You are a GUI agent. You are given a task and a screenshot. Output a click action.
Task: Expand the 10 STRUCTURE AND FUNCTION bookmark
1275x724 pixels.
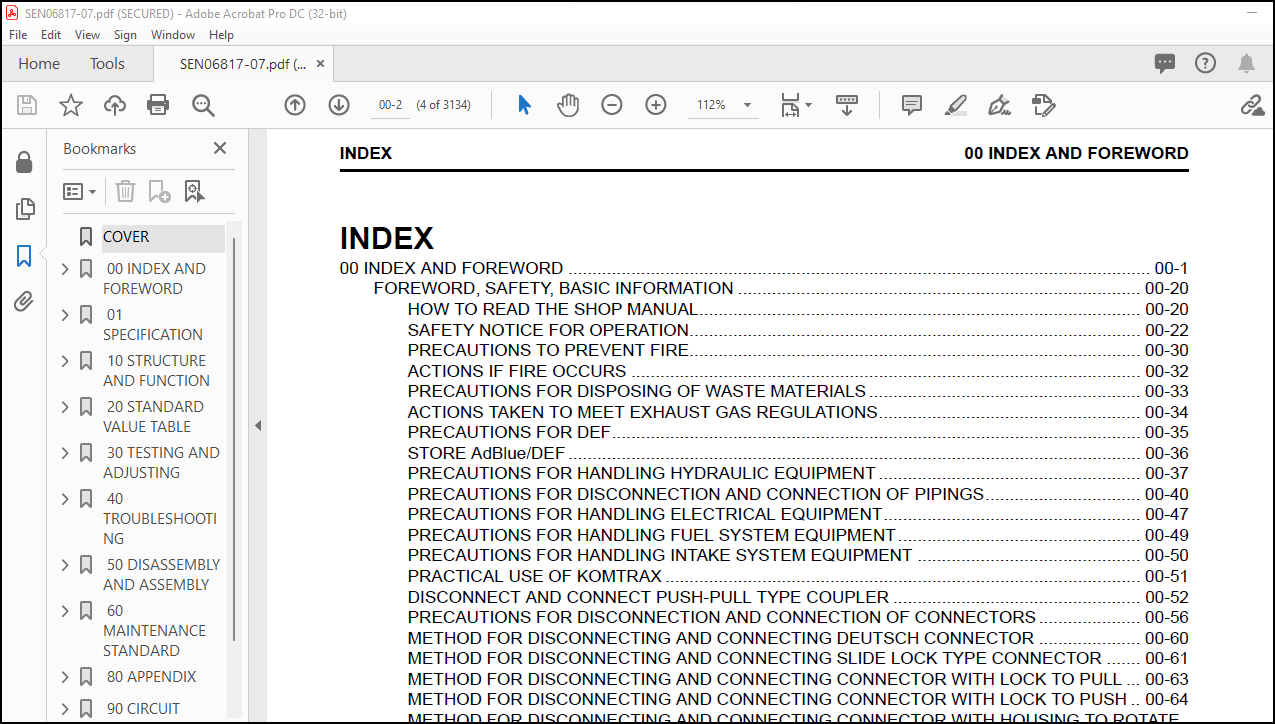[x=65, y=361]
